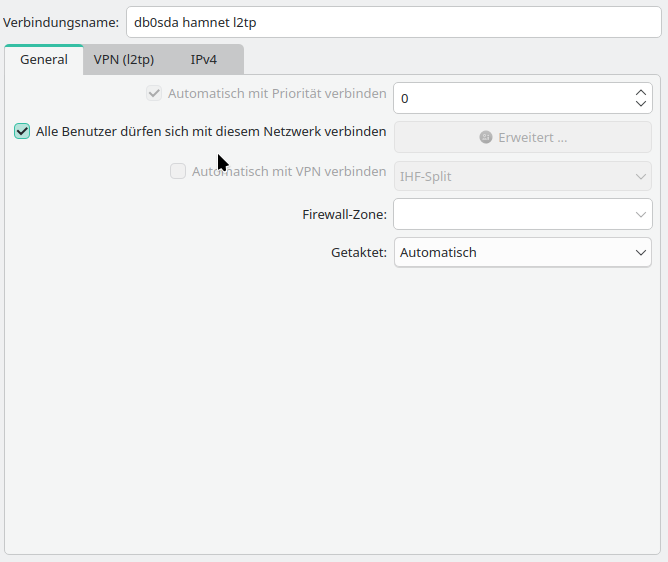Click the 'Firewall-Zone:' label
668x562 pixels.
344,214
